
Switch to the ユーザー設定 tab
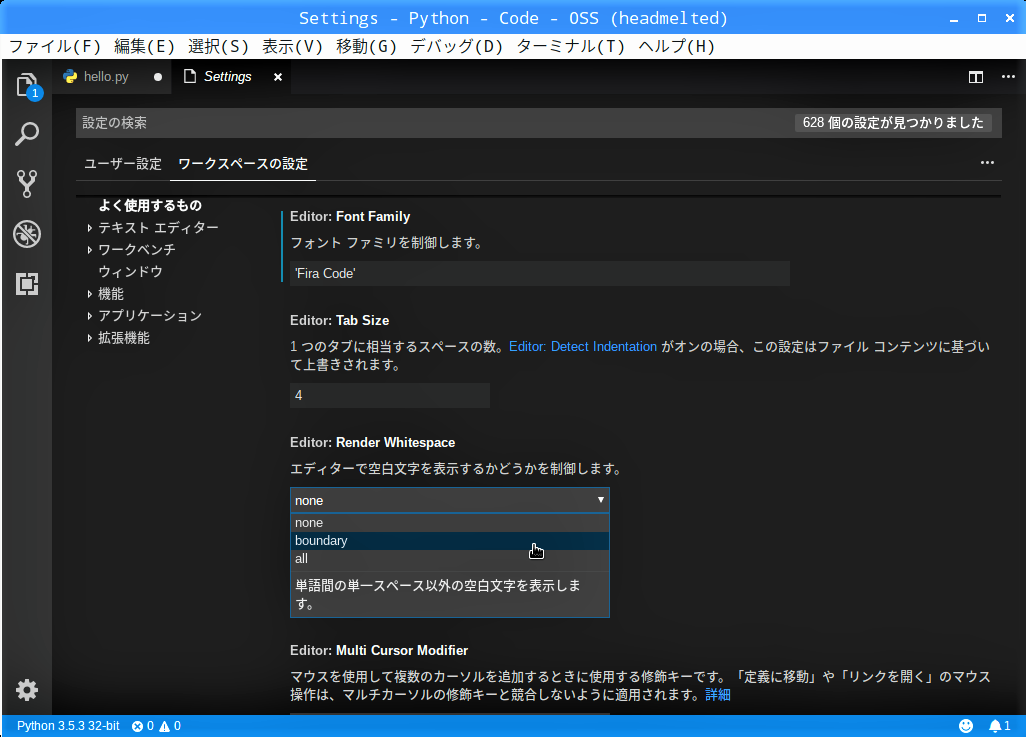[x=122, y=164]
